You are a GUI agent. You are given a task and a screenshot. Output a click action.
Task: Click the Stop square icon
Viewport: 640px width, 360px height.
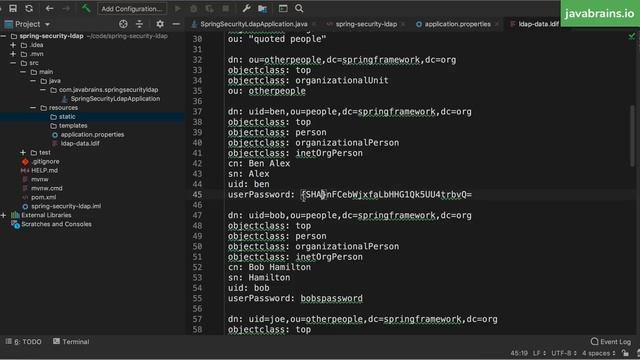[225, 9]
